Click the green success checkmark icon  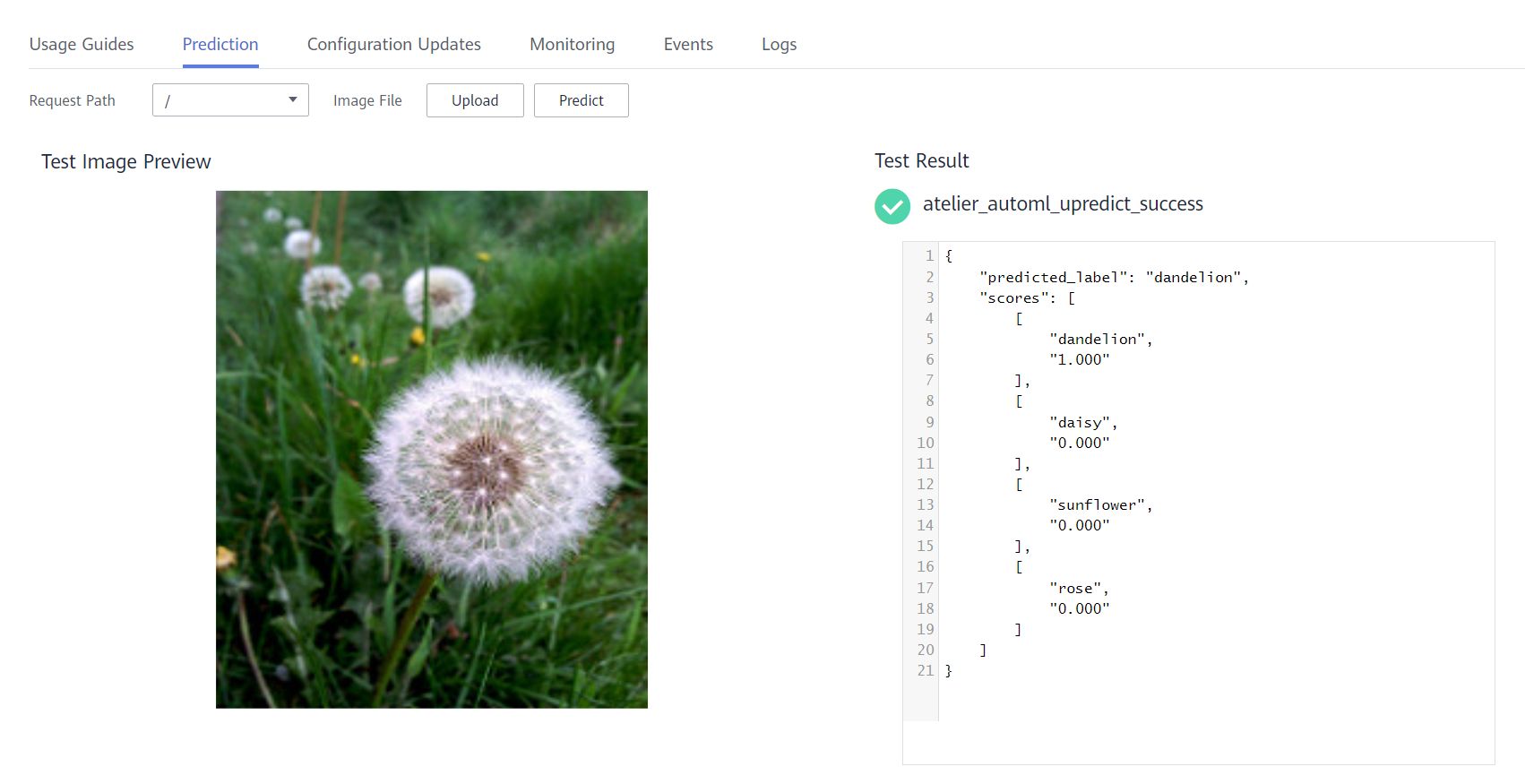tap(892, 206)
